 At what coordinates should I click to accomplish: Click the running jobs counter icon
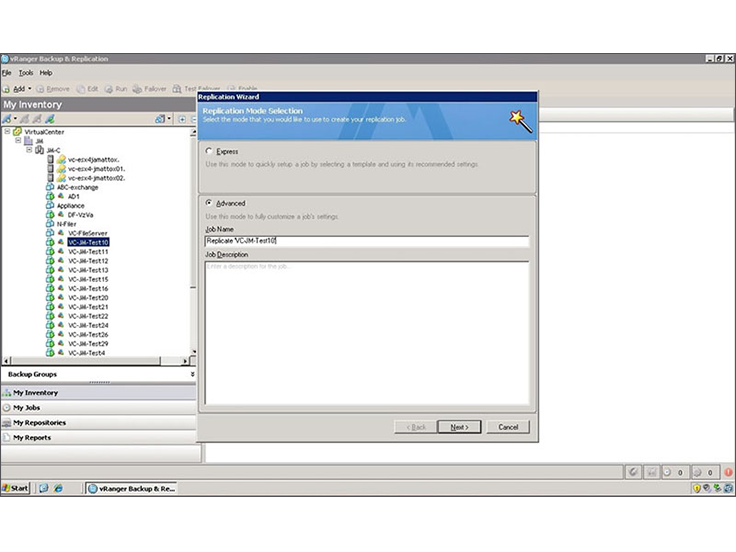coord(667,472)
